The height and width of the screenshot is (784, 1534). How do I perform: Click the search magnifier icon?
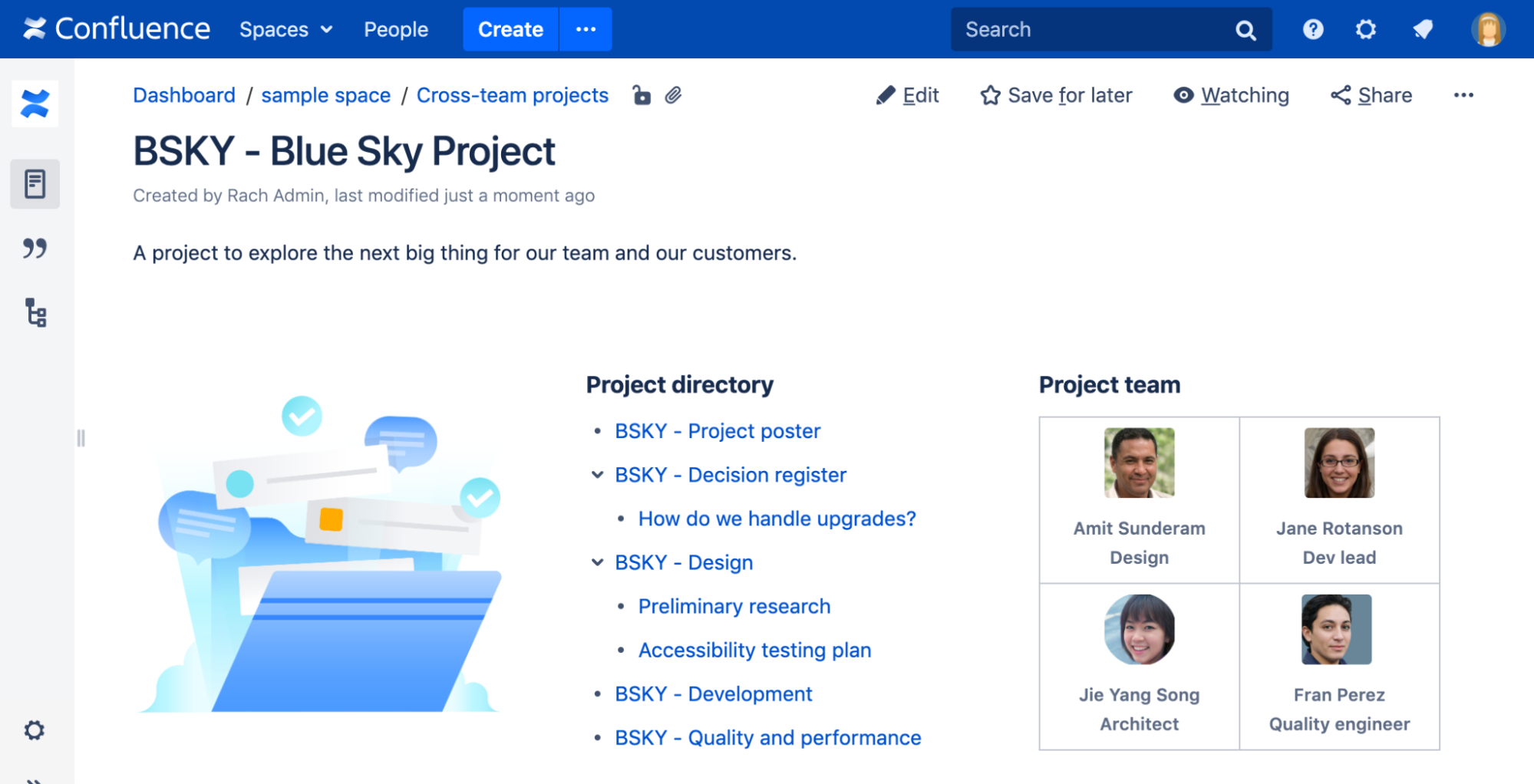tap(1245, 29)
